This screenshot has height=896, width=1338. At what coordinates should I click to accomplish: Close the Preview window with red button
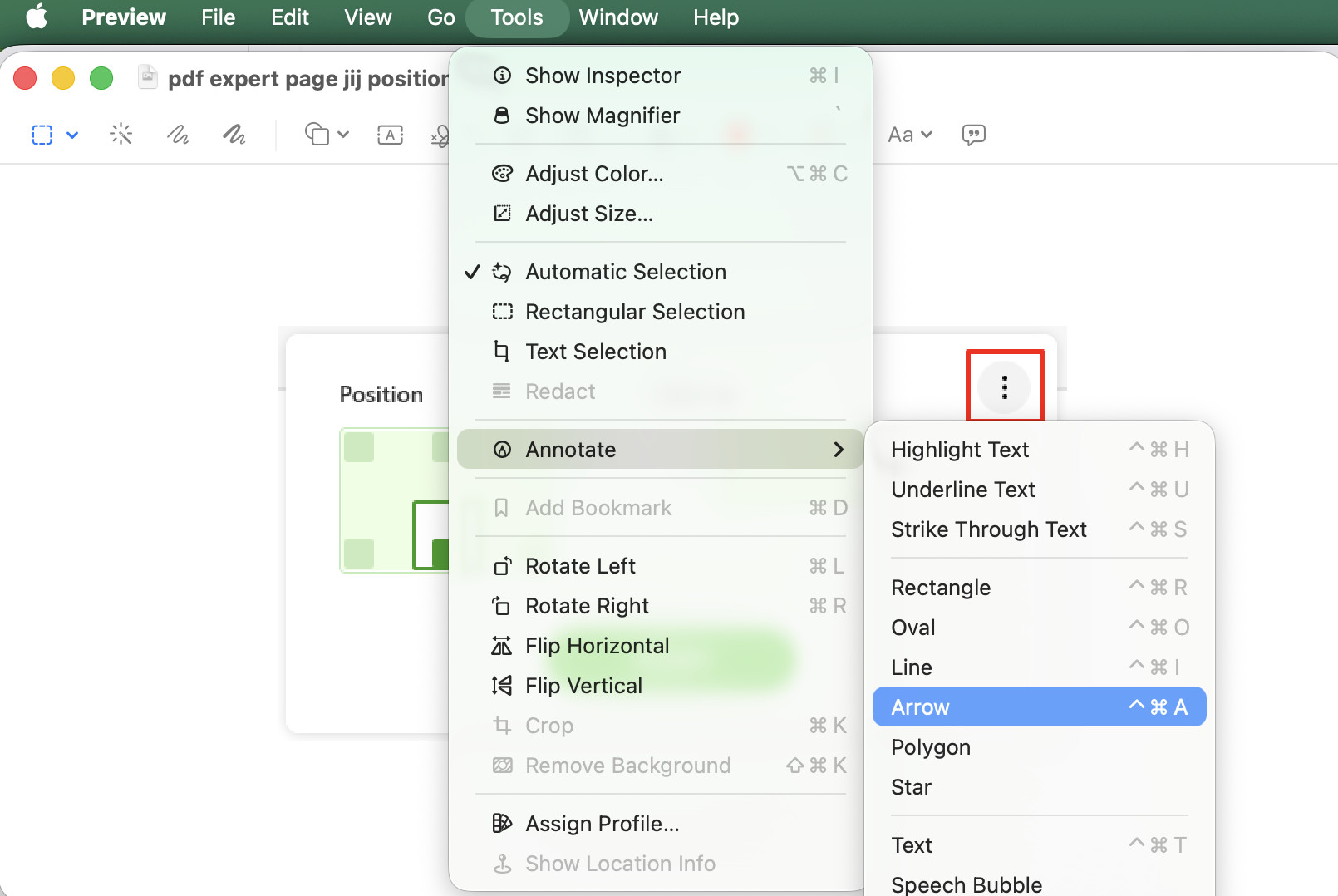tap(25, 78)
